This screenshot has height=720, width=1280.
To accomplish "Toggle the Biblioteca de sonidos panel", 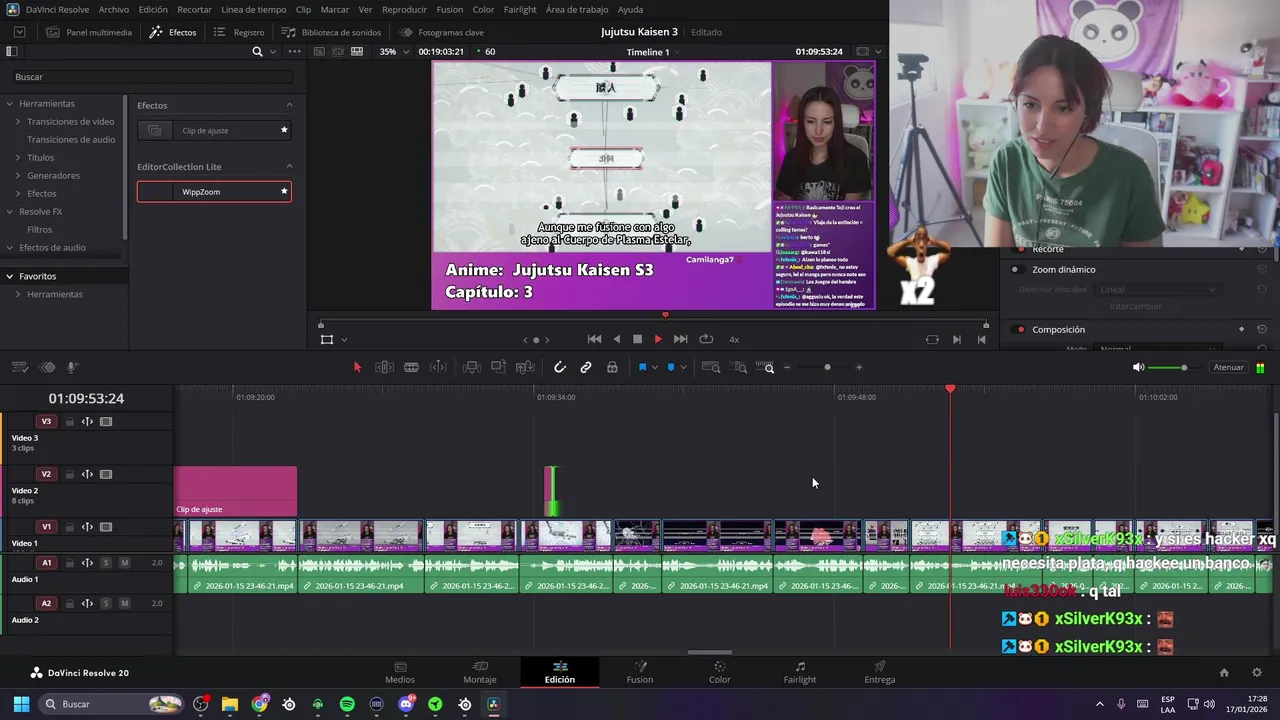I will click(330, 32).
